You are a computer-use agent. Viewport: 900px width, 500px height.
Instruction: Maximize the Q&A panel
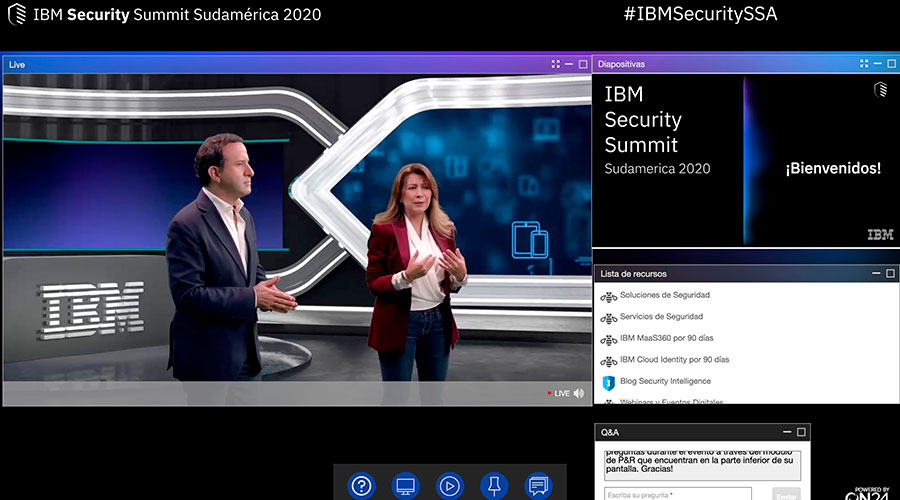click(801, 432)
